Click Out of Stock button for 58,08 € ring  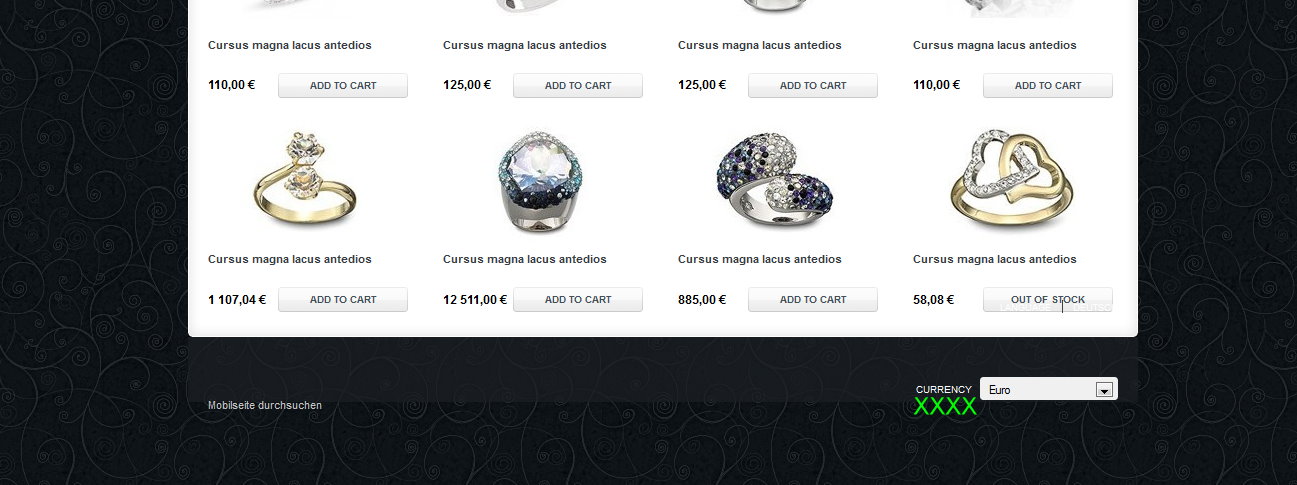coord(1048,299)
